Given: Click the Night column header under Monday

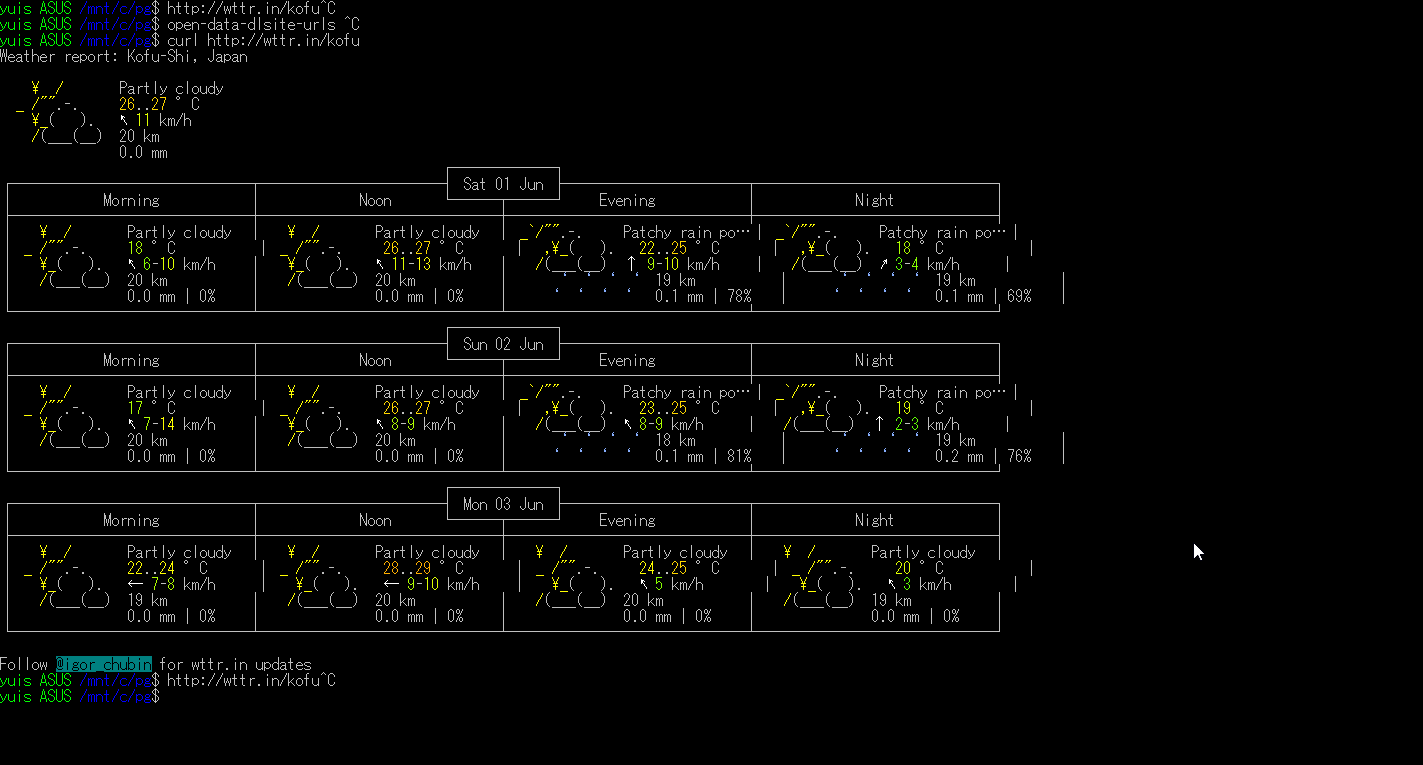Looking at the screenshot, I should pyautogui.click(x=874, y=521).
